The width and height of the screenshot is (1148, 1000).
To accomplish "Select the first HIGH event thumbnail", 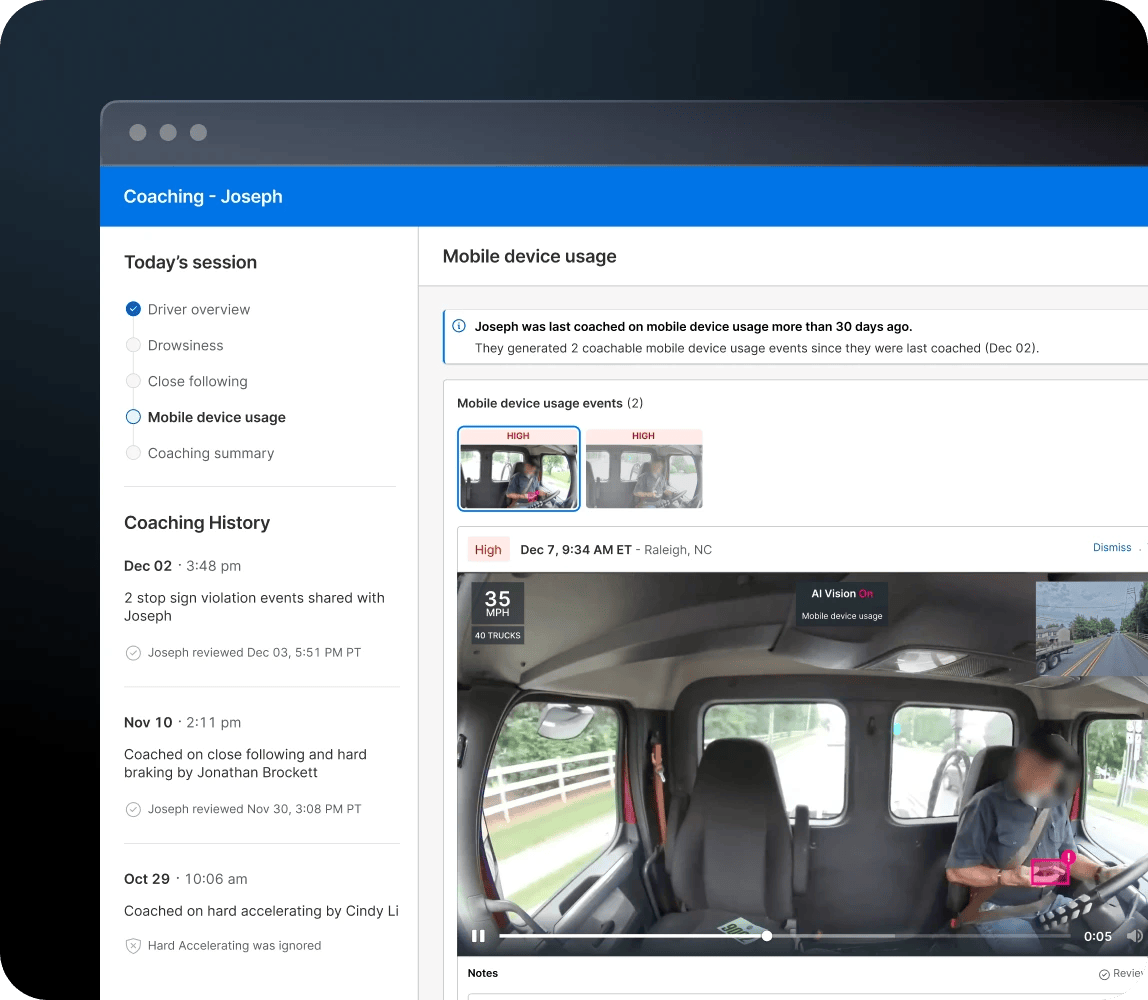I will (x=519, y=469).
